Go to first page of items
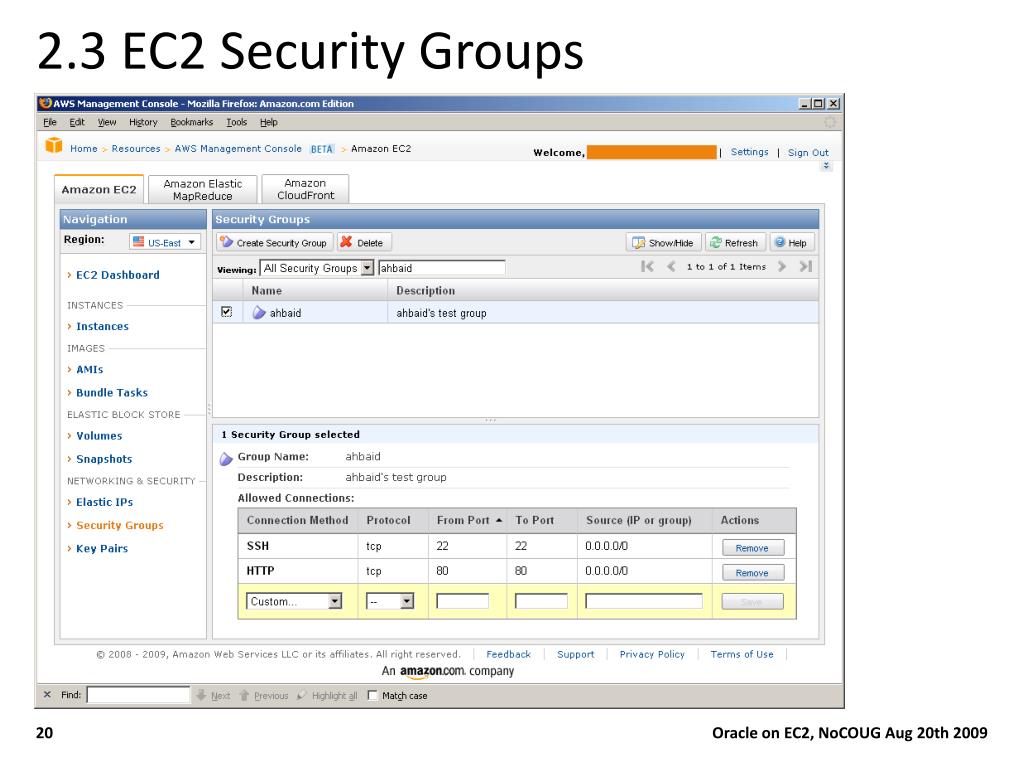 coord(647,266)
